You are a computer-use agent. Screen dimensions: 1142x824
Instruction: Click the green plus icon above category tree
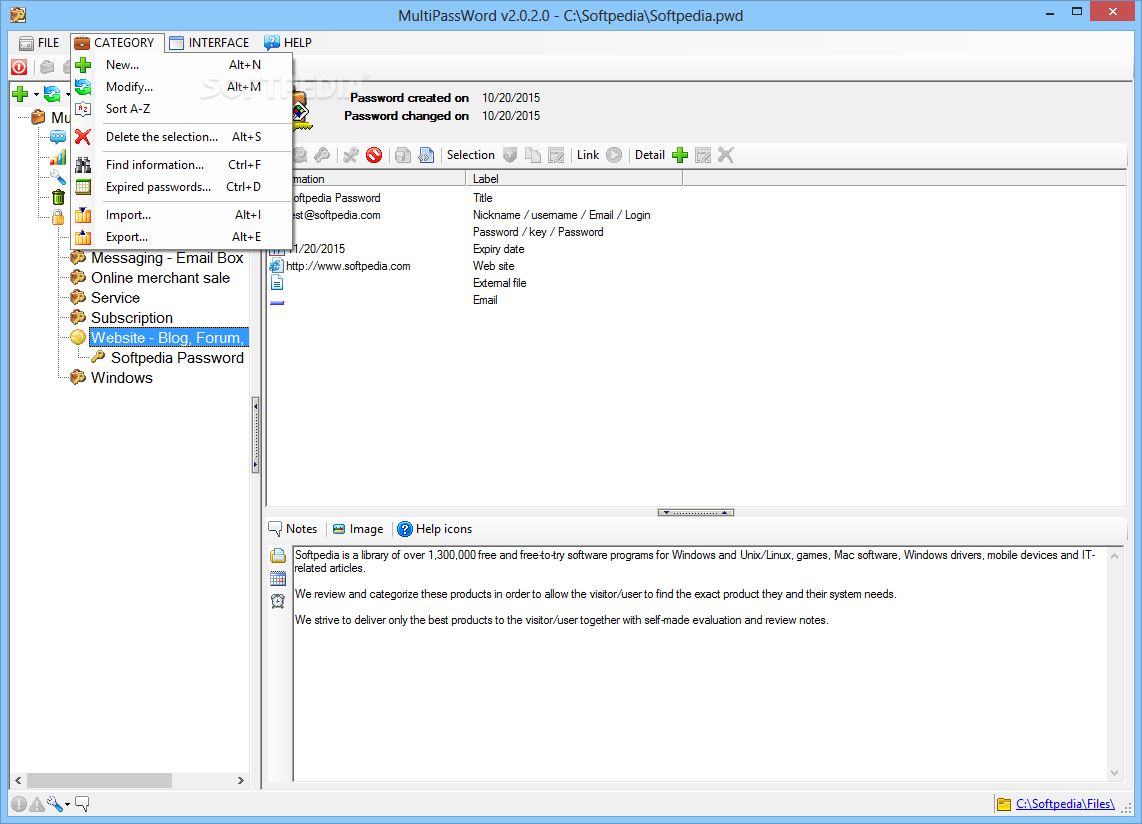pos(20,93)
